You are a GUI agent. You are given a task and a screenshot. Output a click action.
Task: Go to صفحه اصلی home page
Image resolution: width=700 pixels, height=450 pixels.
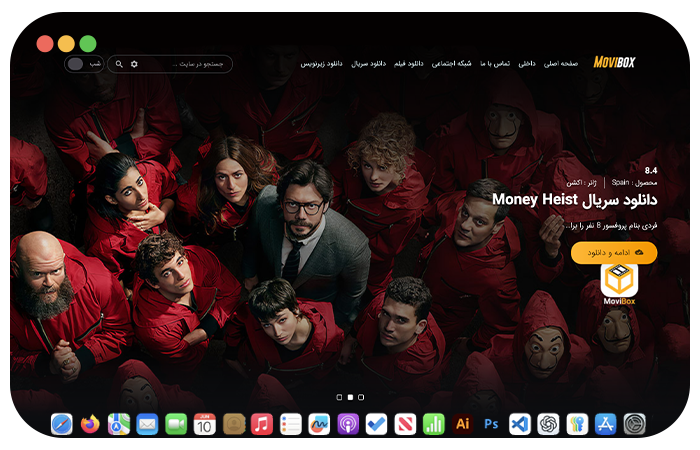pyautogui.click(x=561, y=63)
